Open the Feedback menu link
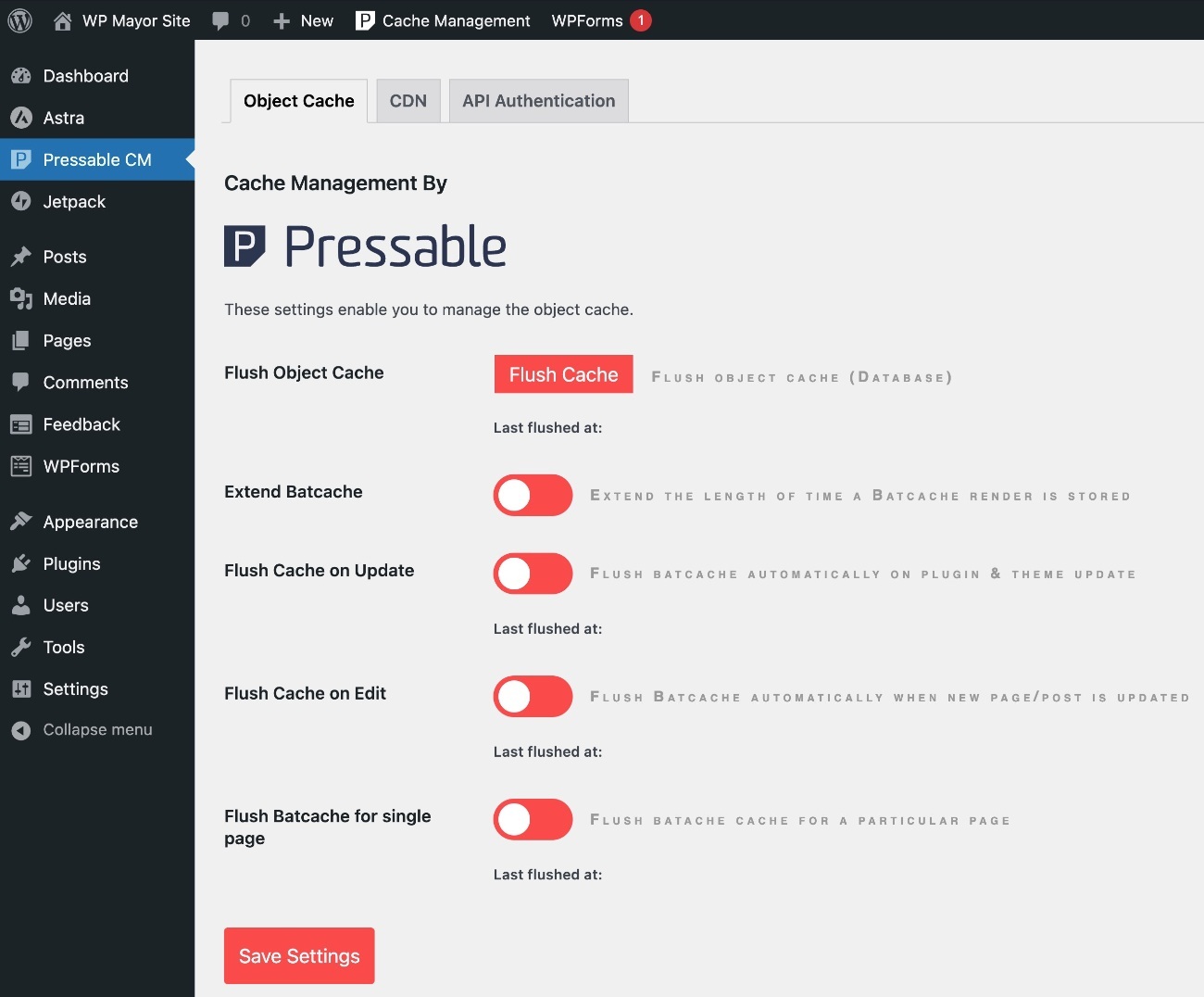Screen dimensions: 1204x997 point(82,424)
